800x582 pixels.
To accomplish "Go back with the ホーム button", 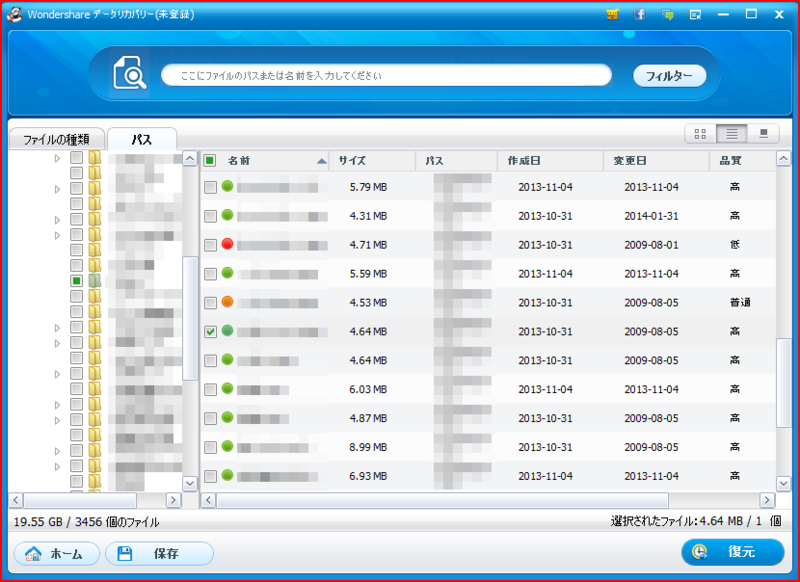I will click(x=57, y=553).
